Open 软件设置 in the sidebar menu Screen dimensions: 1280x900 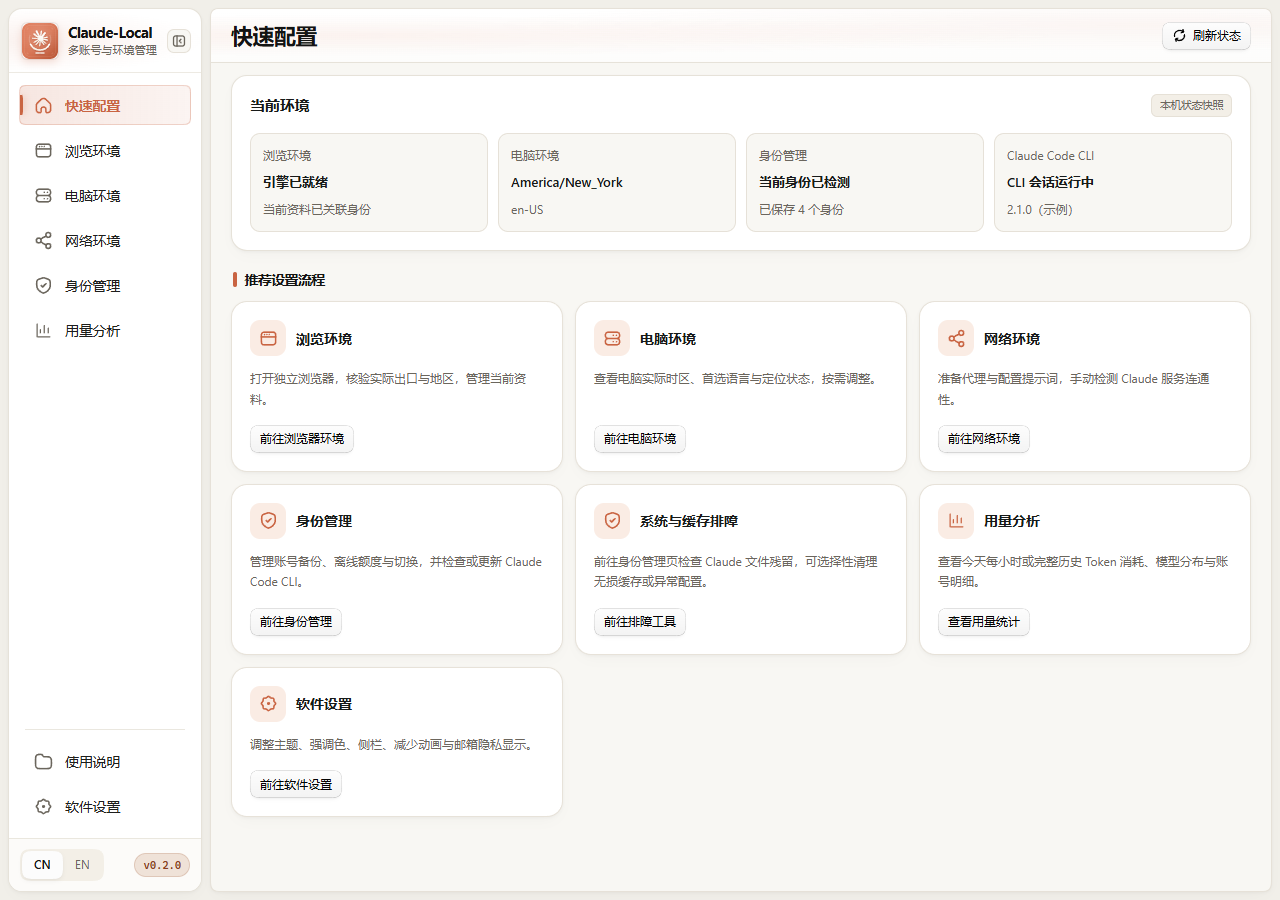[x=105, y=807]
